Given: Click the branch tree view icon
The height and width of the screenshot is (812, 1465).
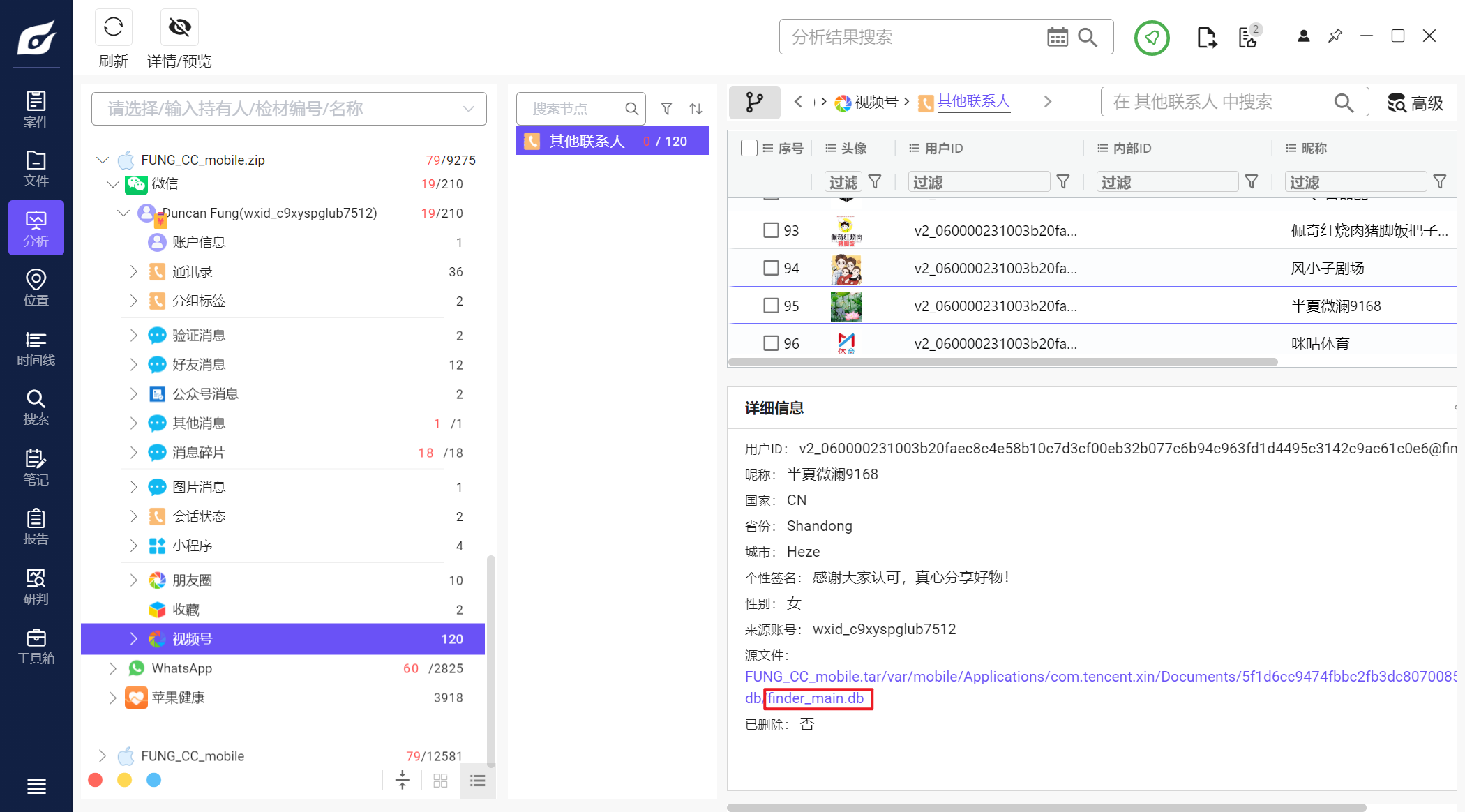Looking at the screenshot, I should (x=754, y=103).
